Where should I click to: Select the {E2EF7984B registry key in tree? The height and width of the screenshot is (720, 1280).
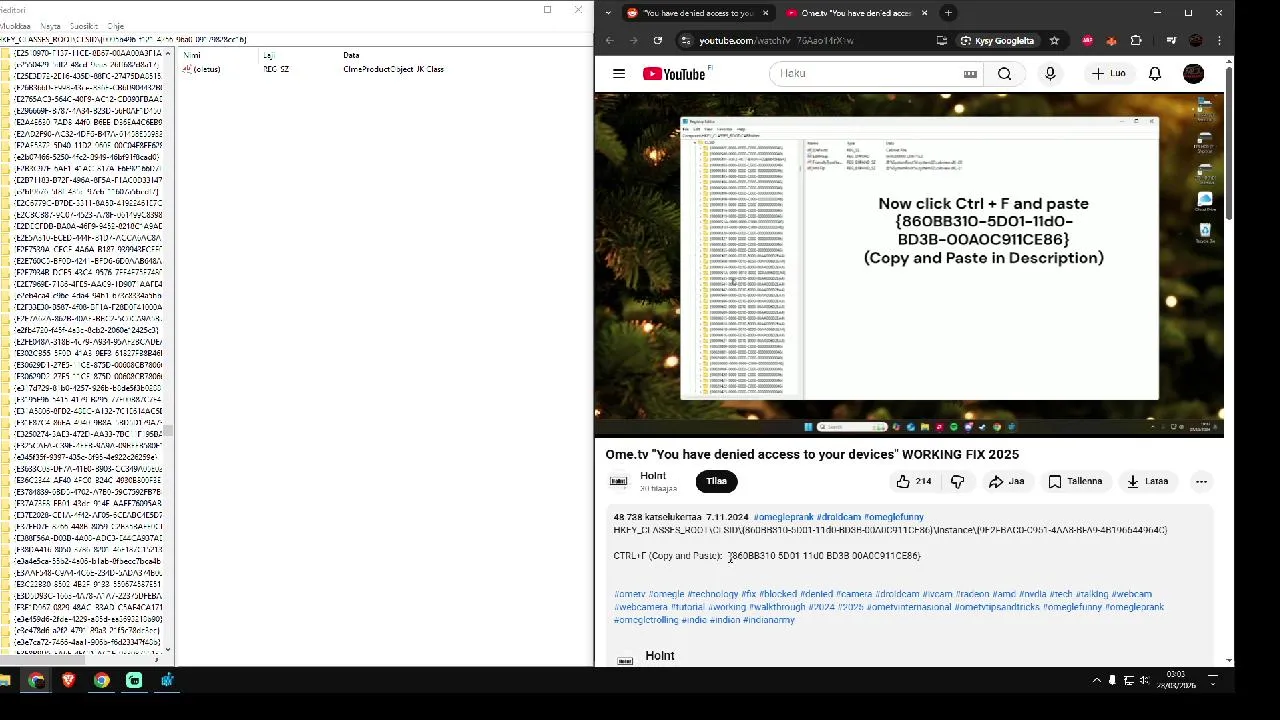tap(88, 272)
